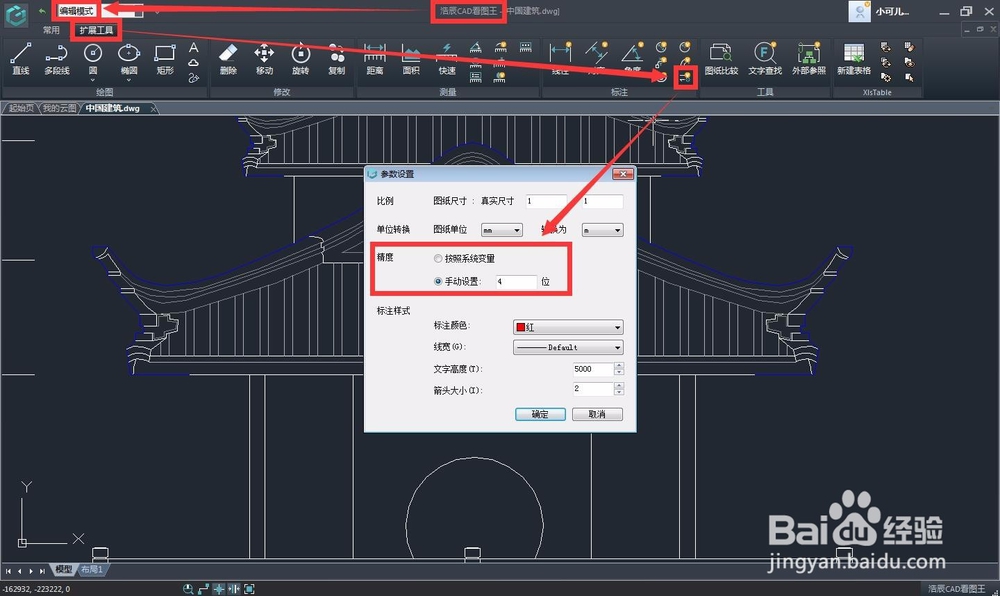Open the 图纸单位 mm dropdown

[x=502, y=230]
